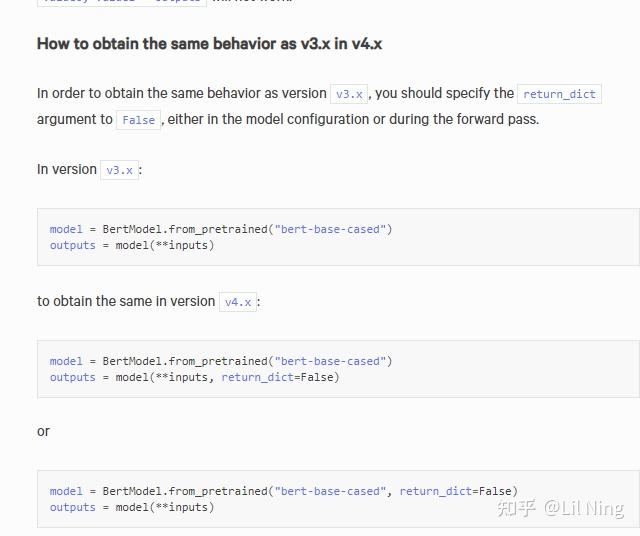This screenshot has width=640, height=536.
Task: Click 'model' variable in the third code block
Action: (x=66, y=491)
